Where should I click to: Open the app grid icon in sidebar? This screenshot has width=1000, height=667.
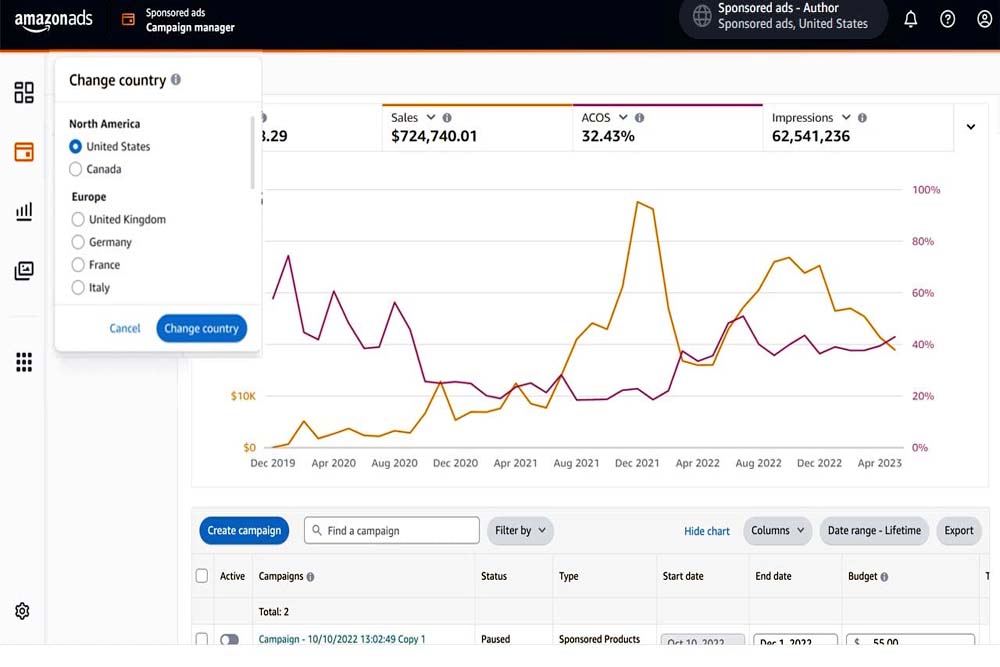coord(23,362)
